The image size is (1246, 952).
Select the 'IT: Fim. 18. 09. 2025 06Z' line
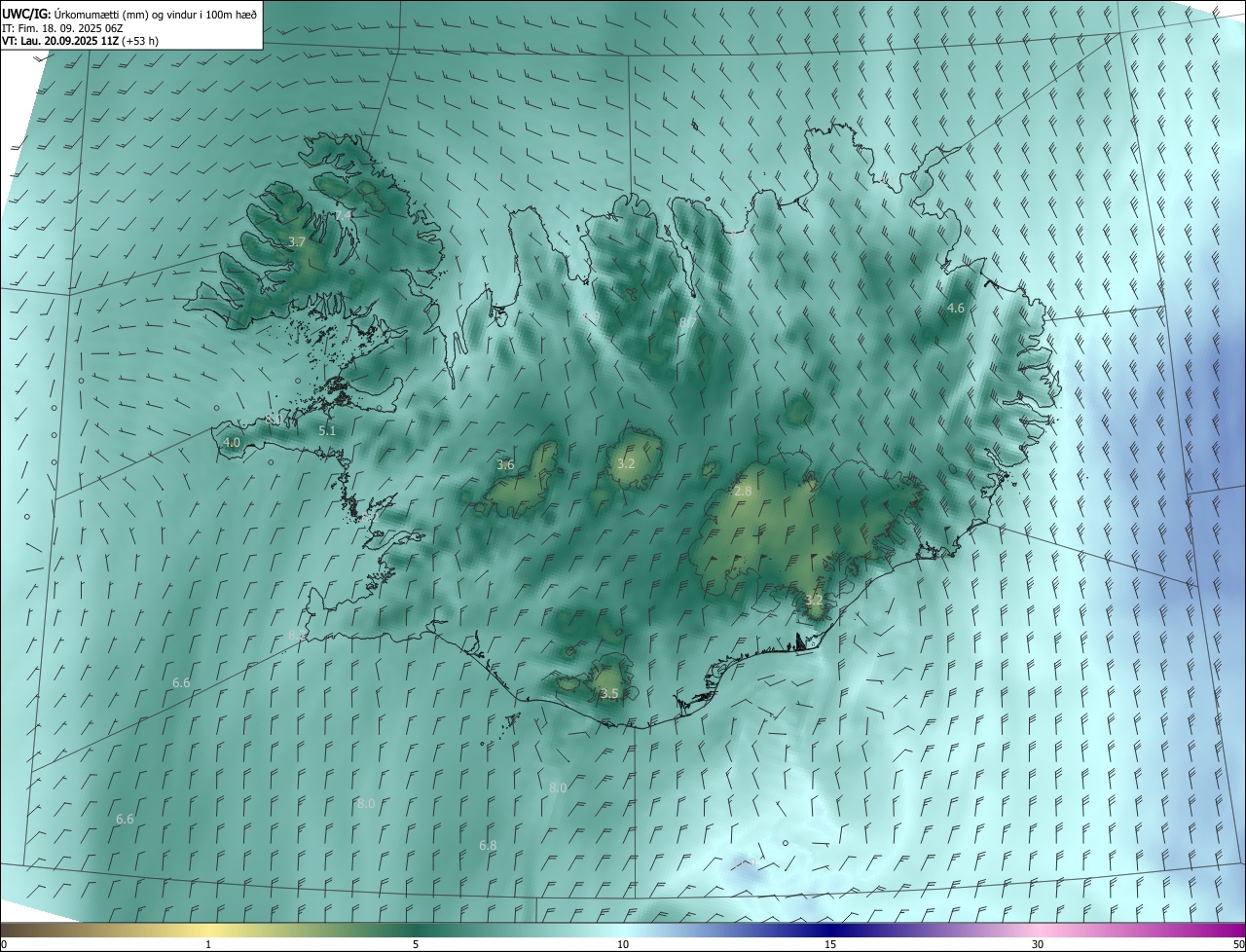coord(62,27)
